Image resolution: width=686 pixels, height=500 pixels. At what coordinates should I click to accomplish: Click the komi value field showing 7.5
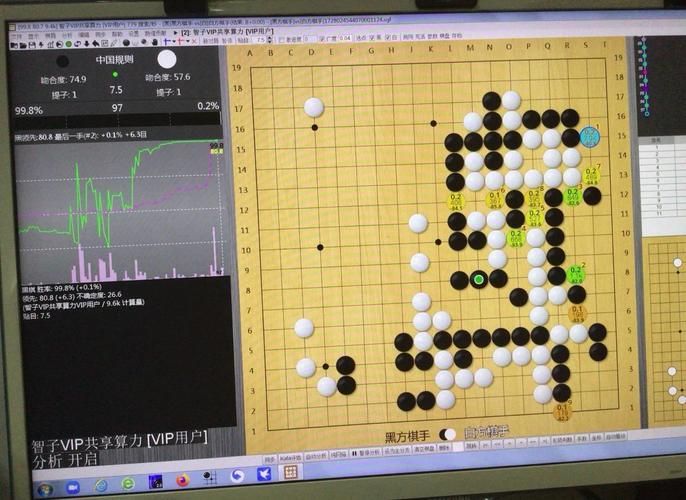(261, 40)
